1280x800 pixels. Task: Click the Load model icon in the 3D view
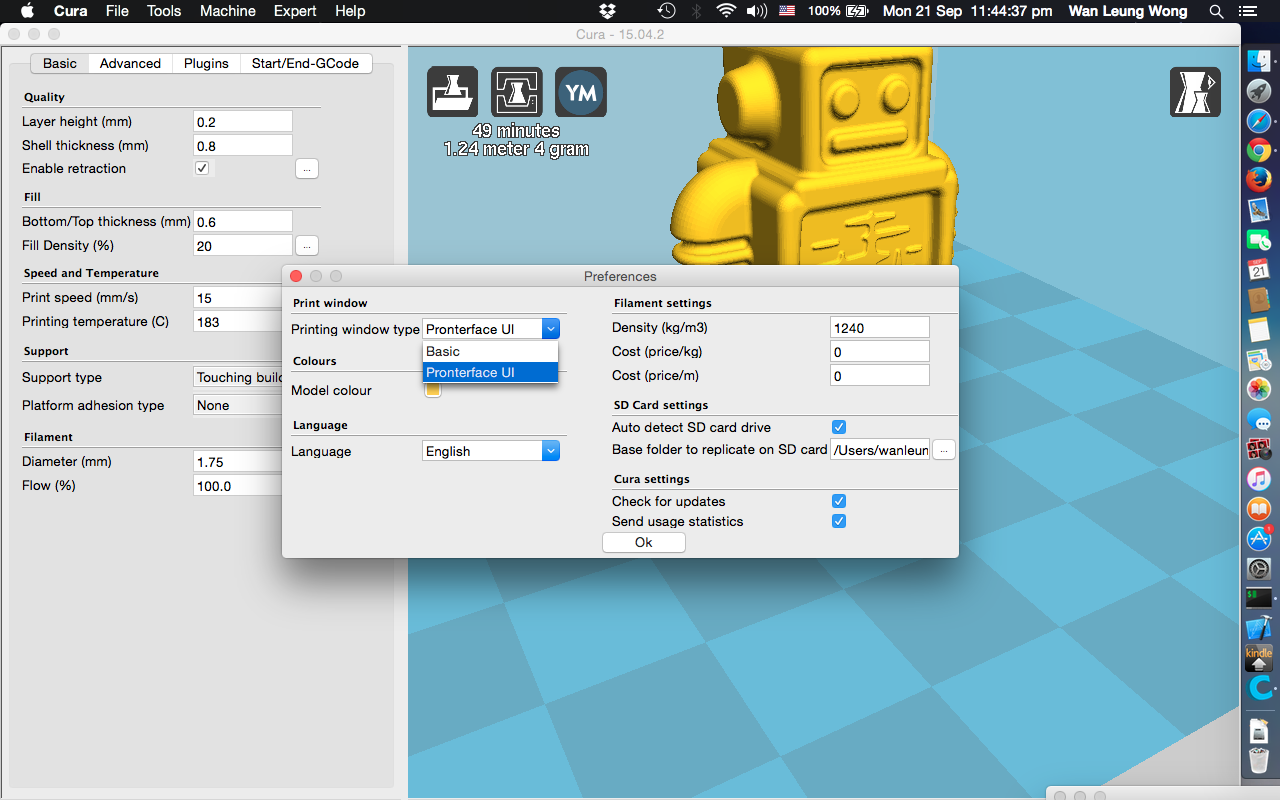452,92
